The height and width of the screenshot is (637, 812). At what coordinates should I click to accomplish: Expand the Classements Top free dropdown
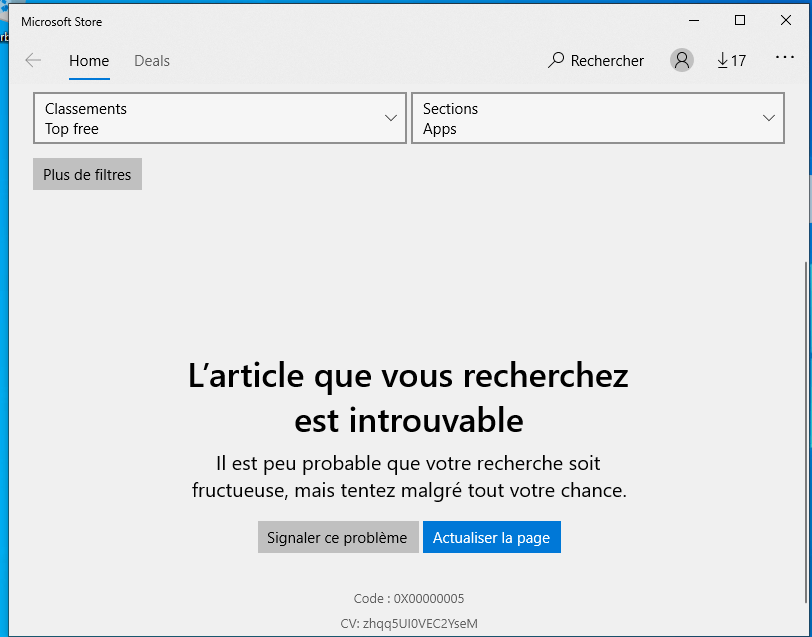(220, 118)
